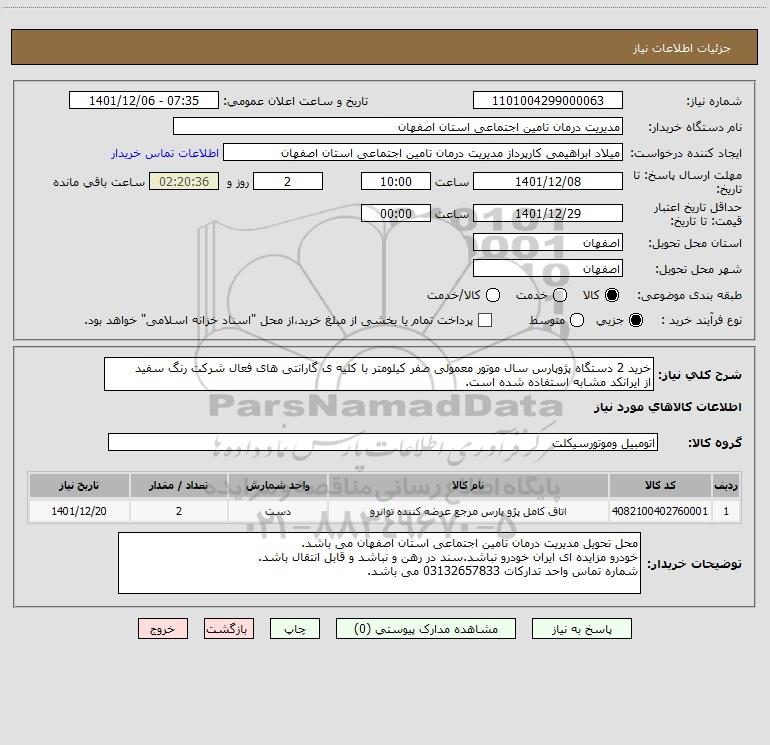770x745 pixels.
Task: Click the delivery city field اصفهان
Action: click(548, 269)
